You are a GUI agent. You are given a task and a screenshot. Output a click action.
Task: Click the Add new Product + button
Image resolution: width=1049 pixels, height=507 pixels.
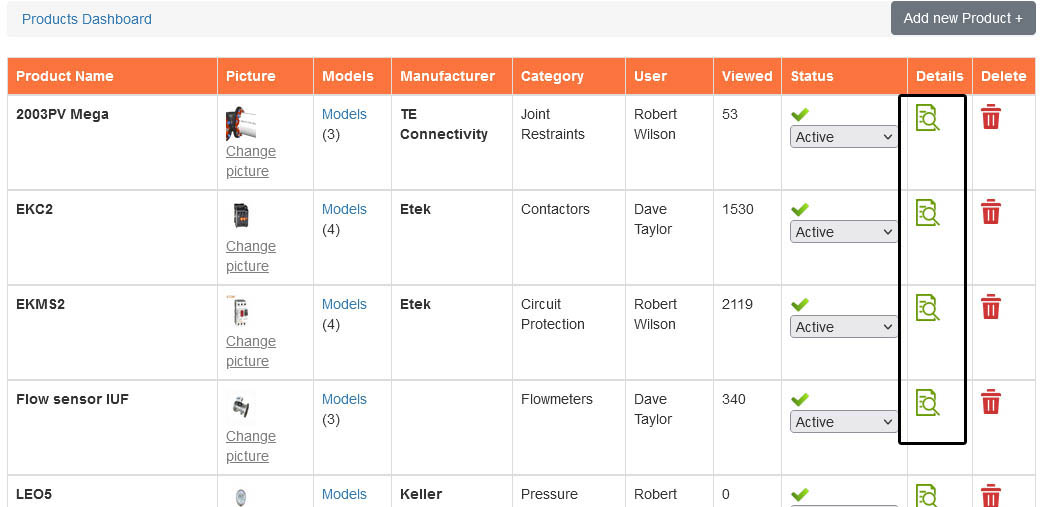tap(963, 19)
